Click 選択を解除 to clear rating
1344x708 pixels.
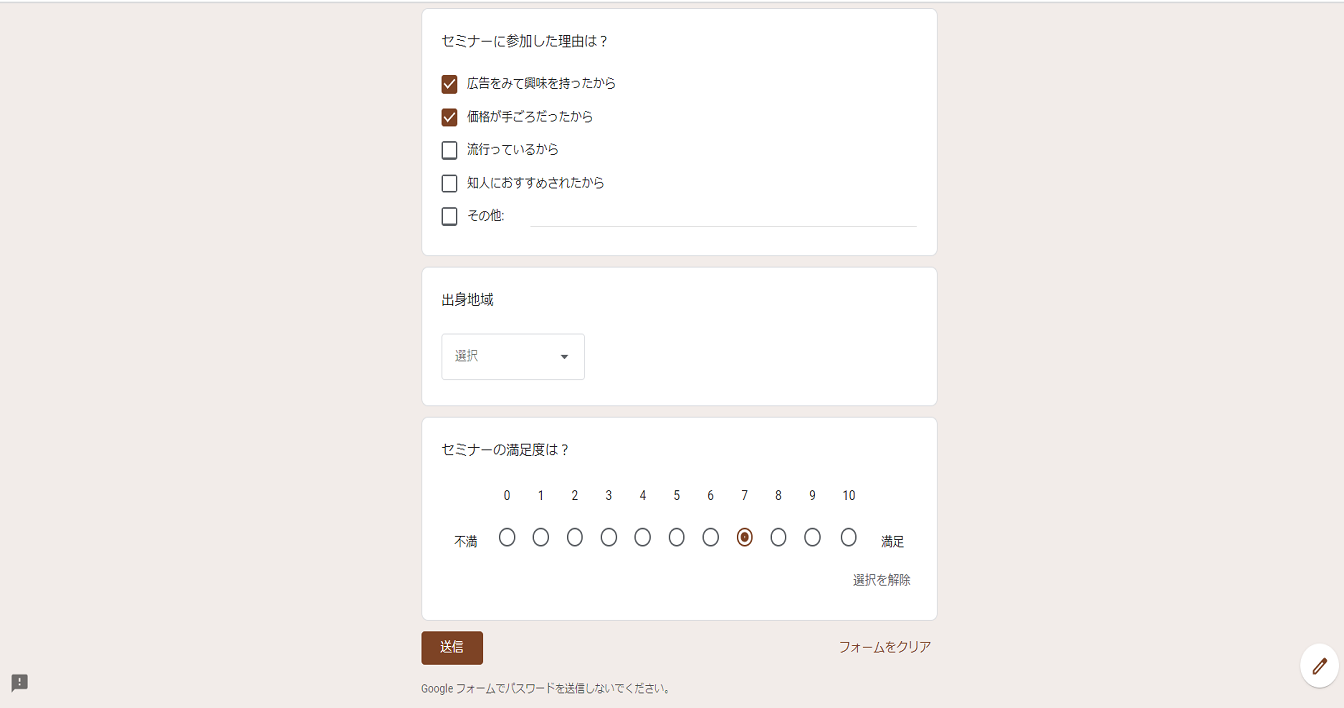click(881, 580)
